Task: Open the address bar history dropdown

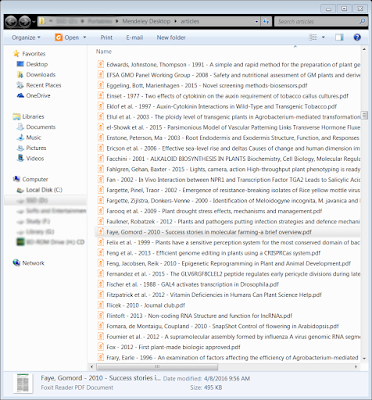Action: 256,22
